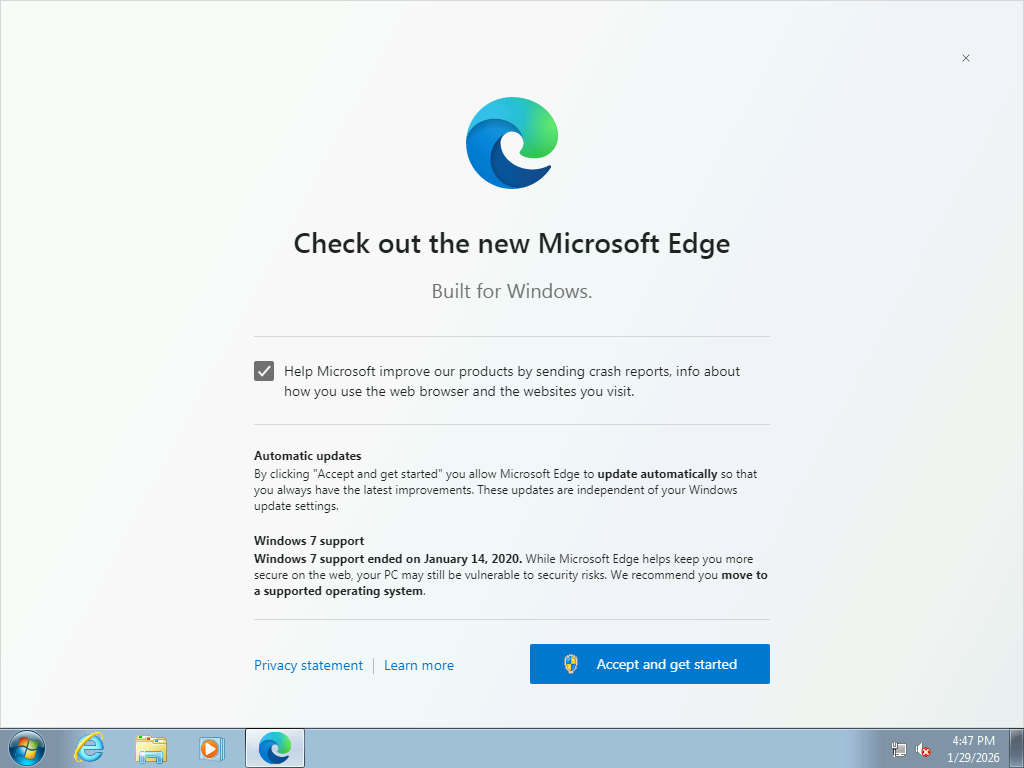
Task: Click Accept and get started button
Action: pos(650,664)
